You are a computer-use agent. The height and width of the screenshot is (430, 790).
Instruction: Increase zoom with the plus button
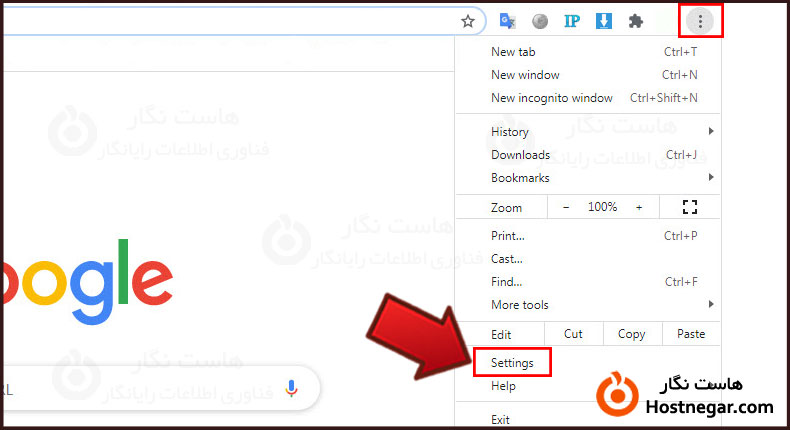pos(639,207)
